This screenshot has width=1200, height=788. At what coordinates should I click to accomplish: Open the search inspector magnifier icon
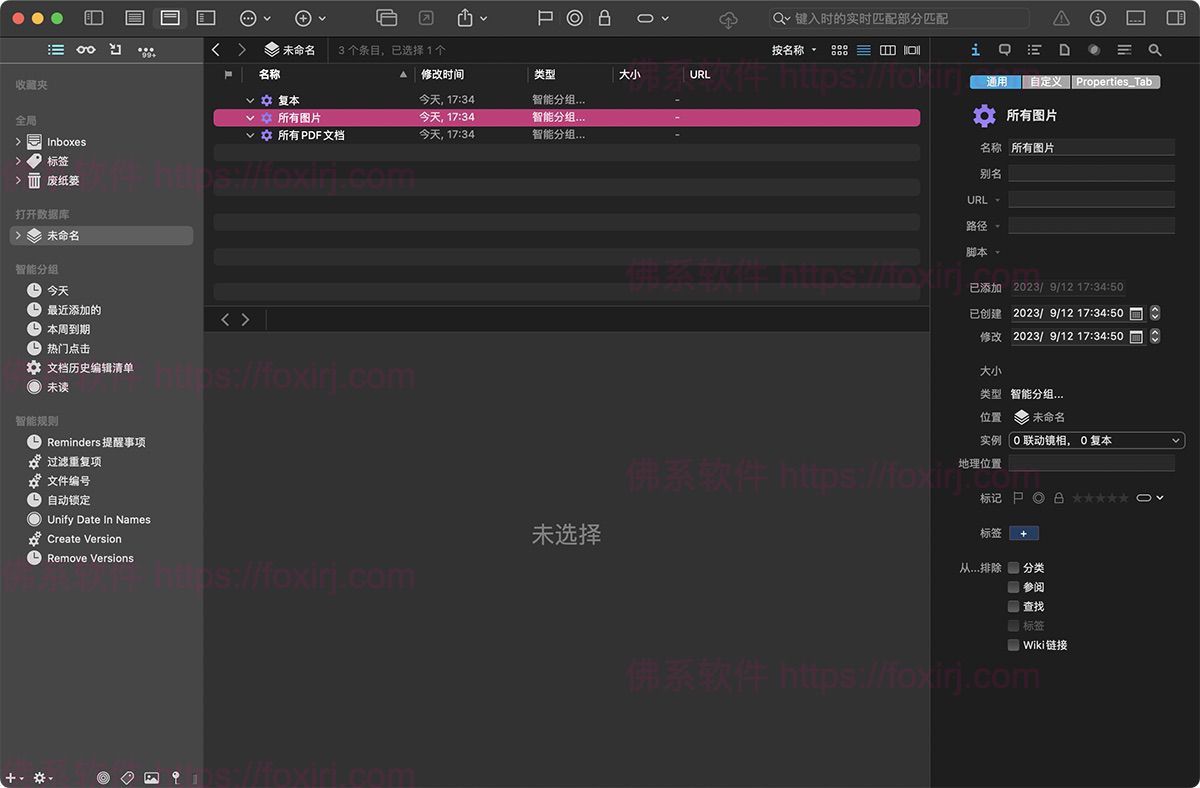[x=1155, y=50]
